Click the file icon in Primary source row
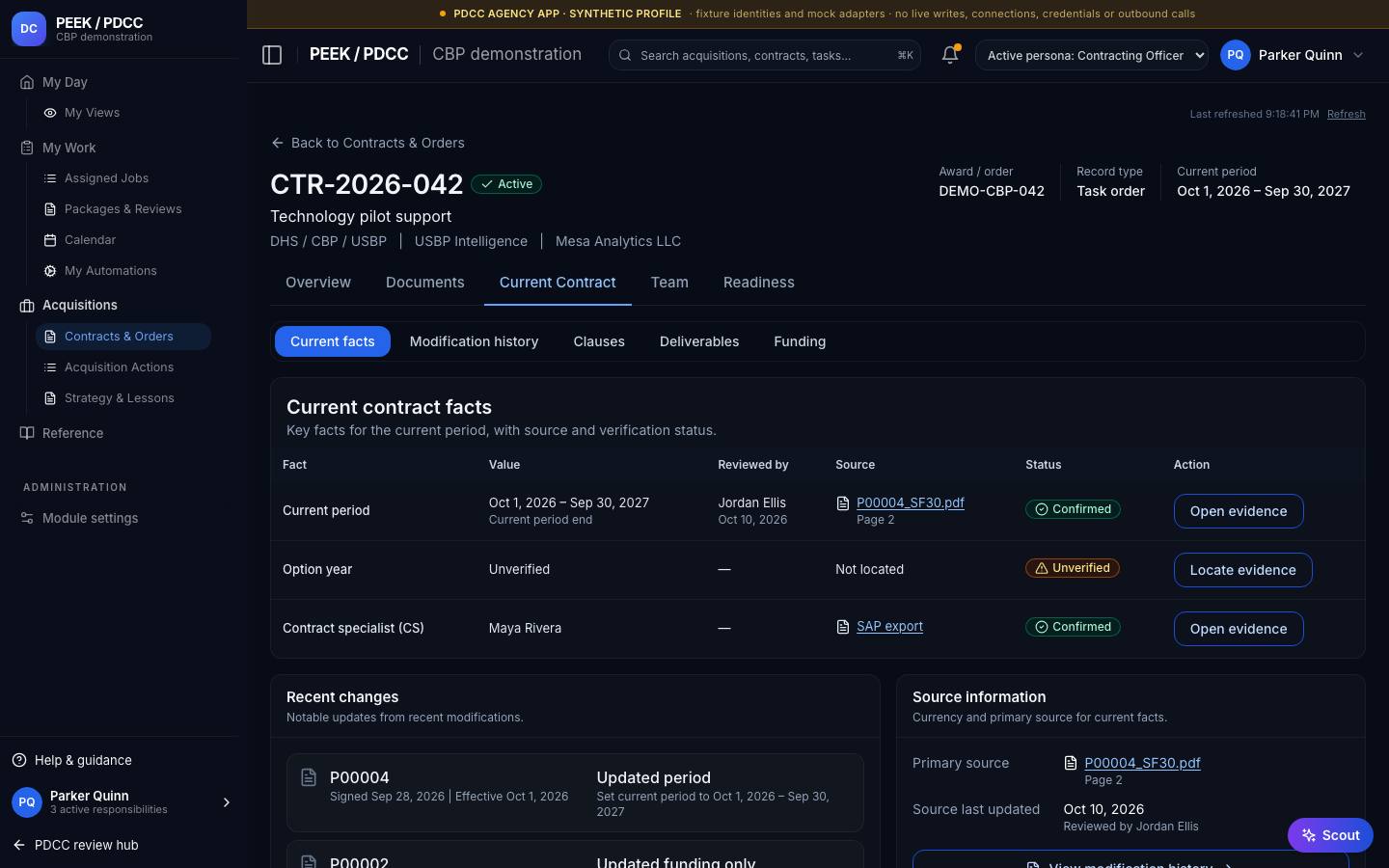 coord(1071,763)
